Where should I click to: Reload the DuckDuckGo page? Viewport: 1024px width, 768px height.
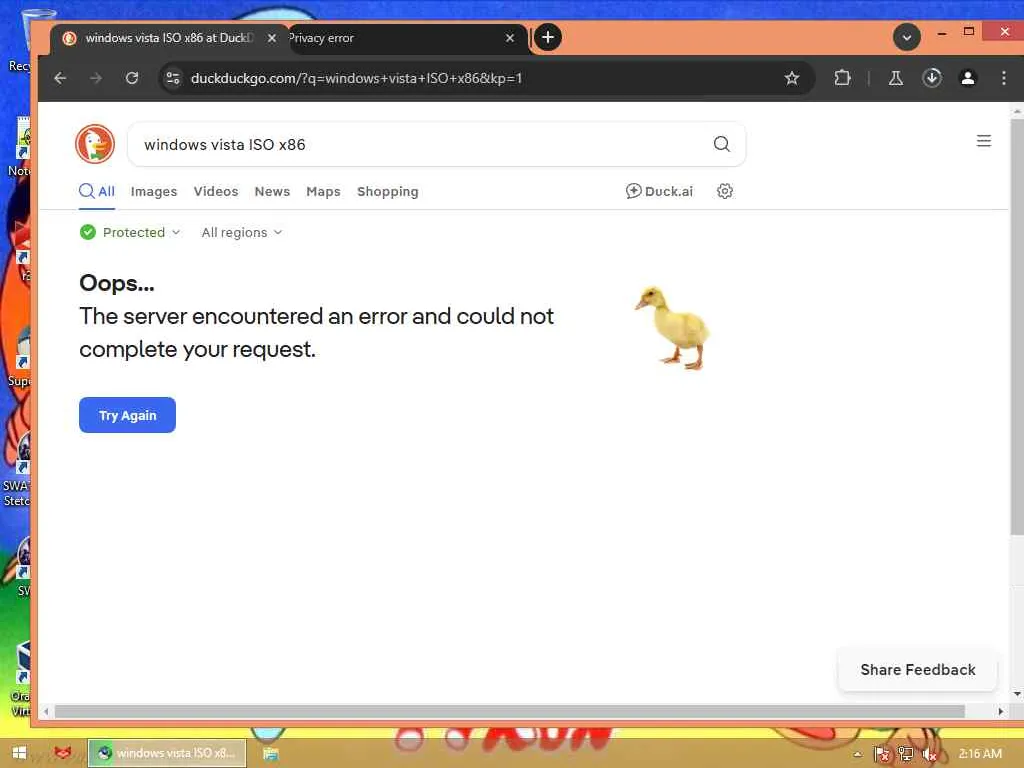coord(132,78)
